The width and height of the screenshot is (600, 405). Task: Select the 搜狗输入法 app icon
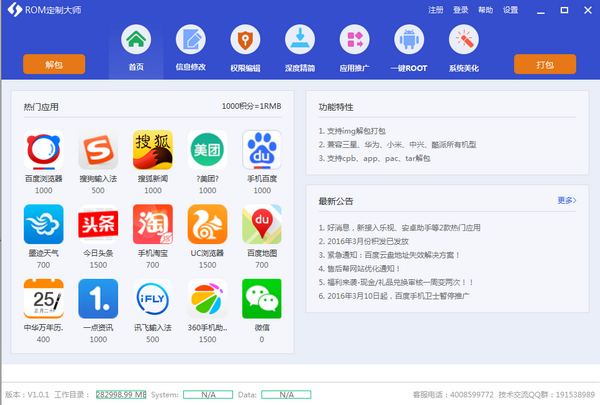coord(98,150)
